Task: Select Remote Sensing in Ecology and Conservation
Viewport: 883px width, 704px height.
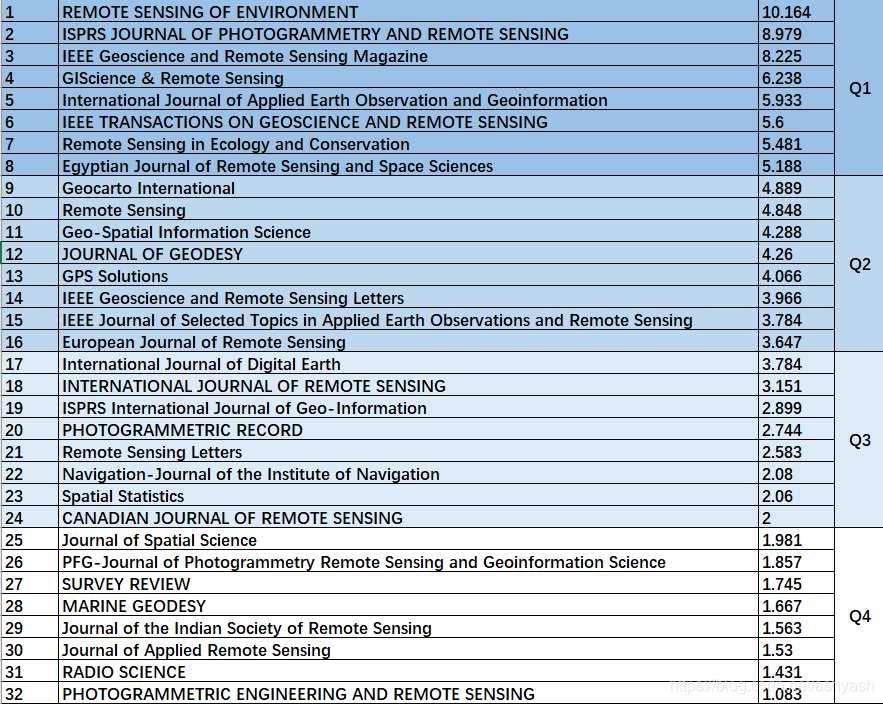Action: tap(408, 144)
